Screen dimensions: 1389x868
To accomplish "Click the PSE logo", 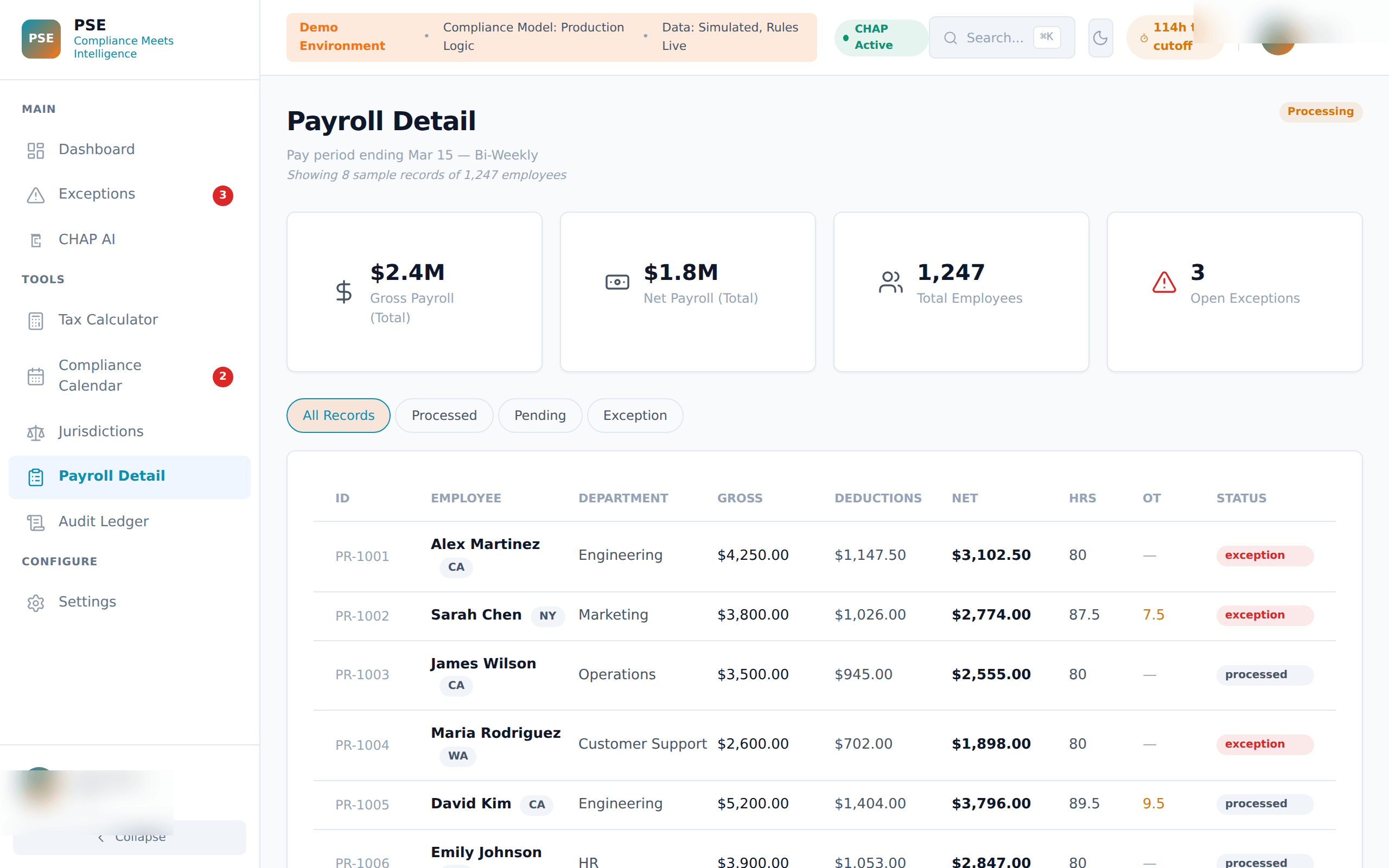I will coord(40,39).
